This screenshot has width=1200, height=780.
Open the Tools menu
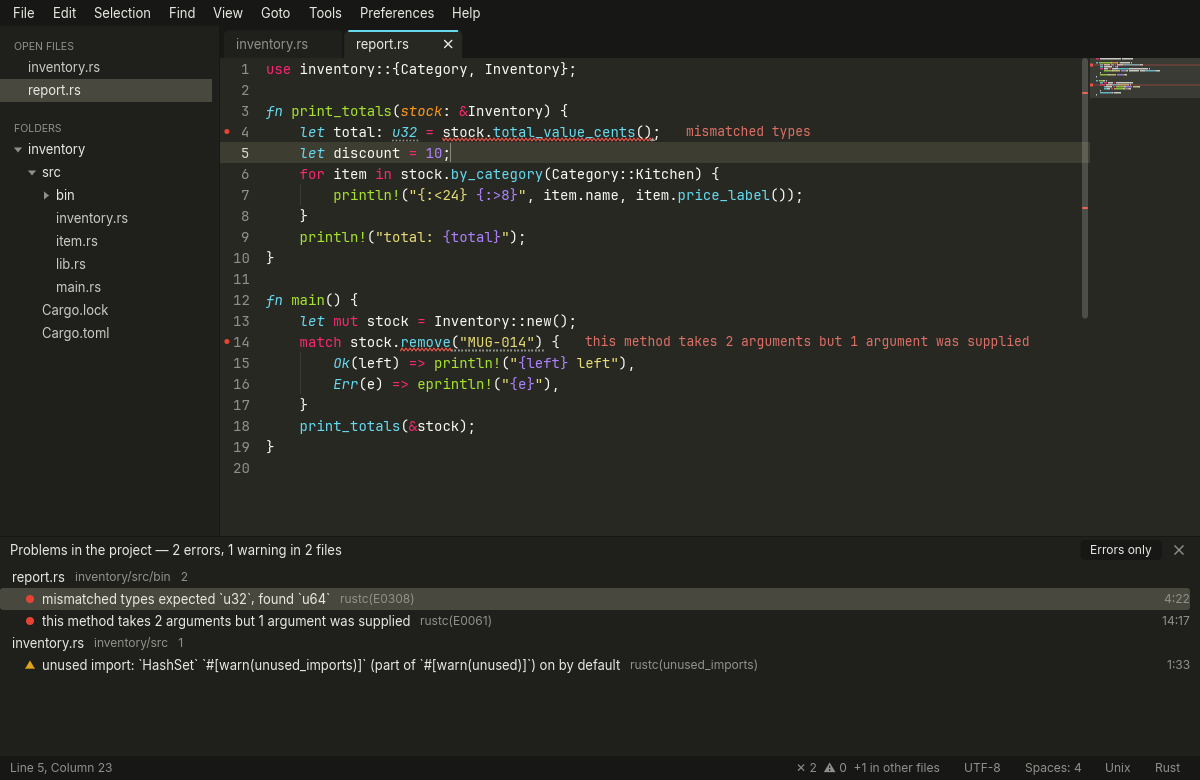tap(325, 13)
